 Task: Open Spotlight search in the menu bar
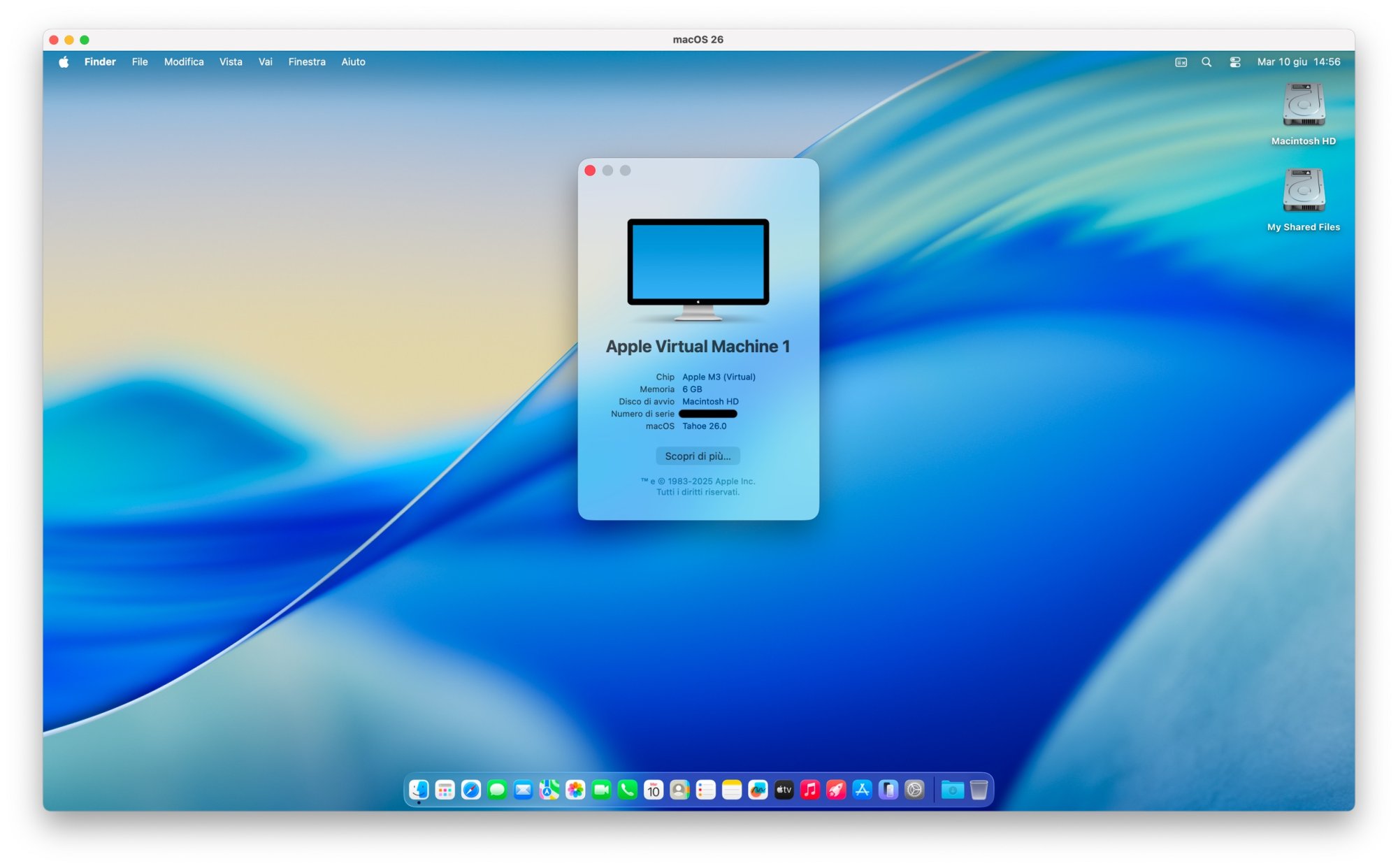(1206, 62)
